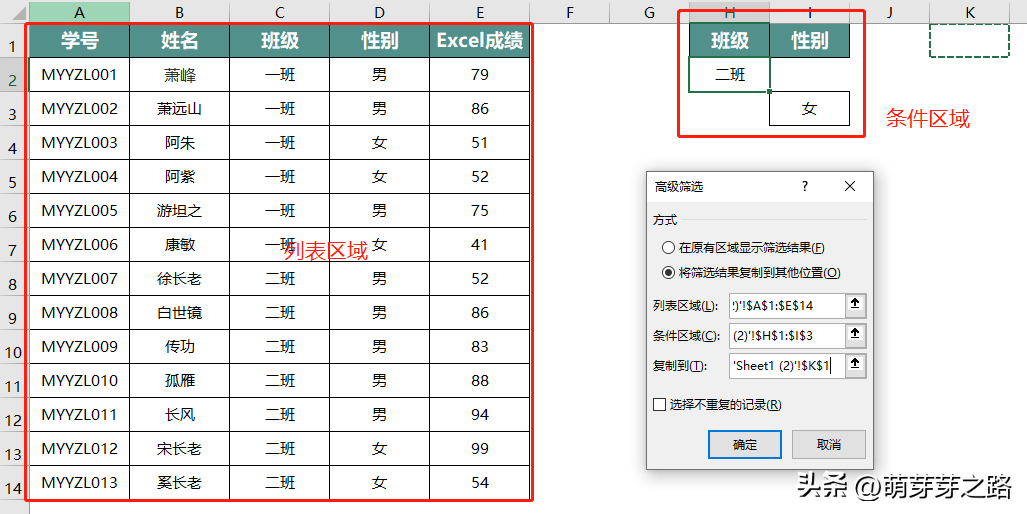Click criteria cell 女 in column I
This screenshot has width=1027, height=514.
(x=810, y=109)
